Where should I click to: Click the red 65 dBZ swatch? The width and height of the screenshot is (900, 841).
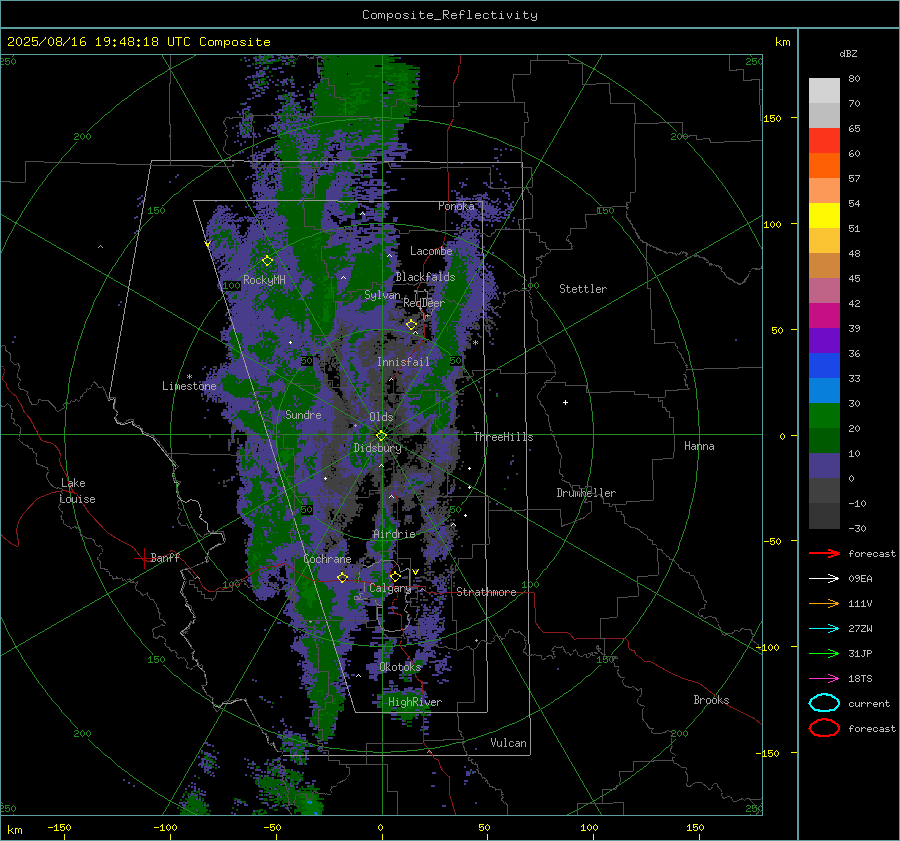tap(824, 140)
